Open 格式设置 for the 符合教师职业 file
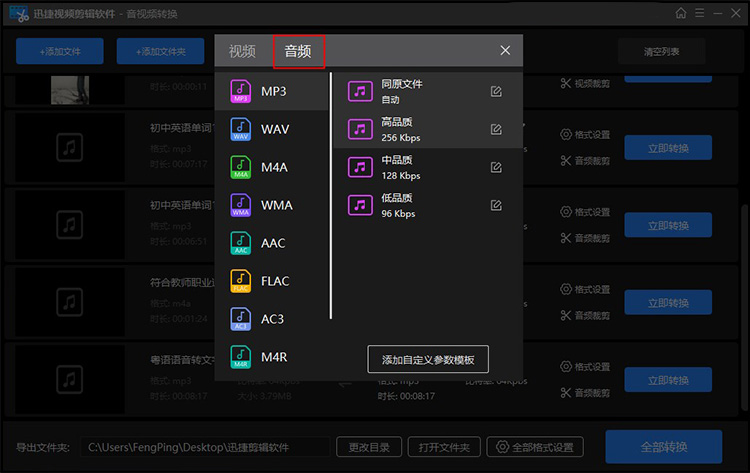The image size is (750, 473). click(x=585, y=289)
